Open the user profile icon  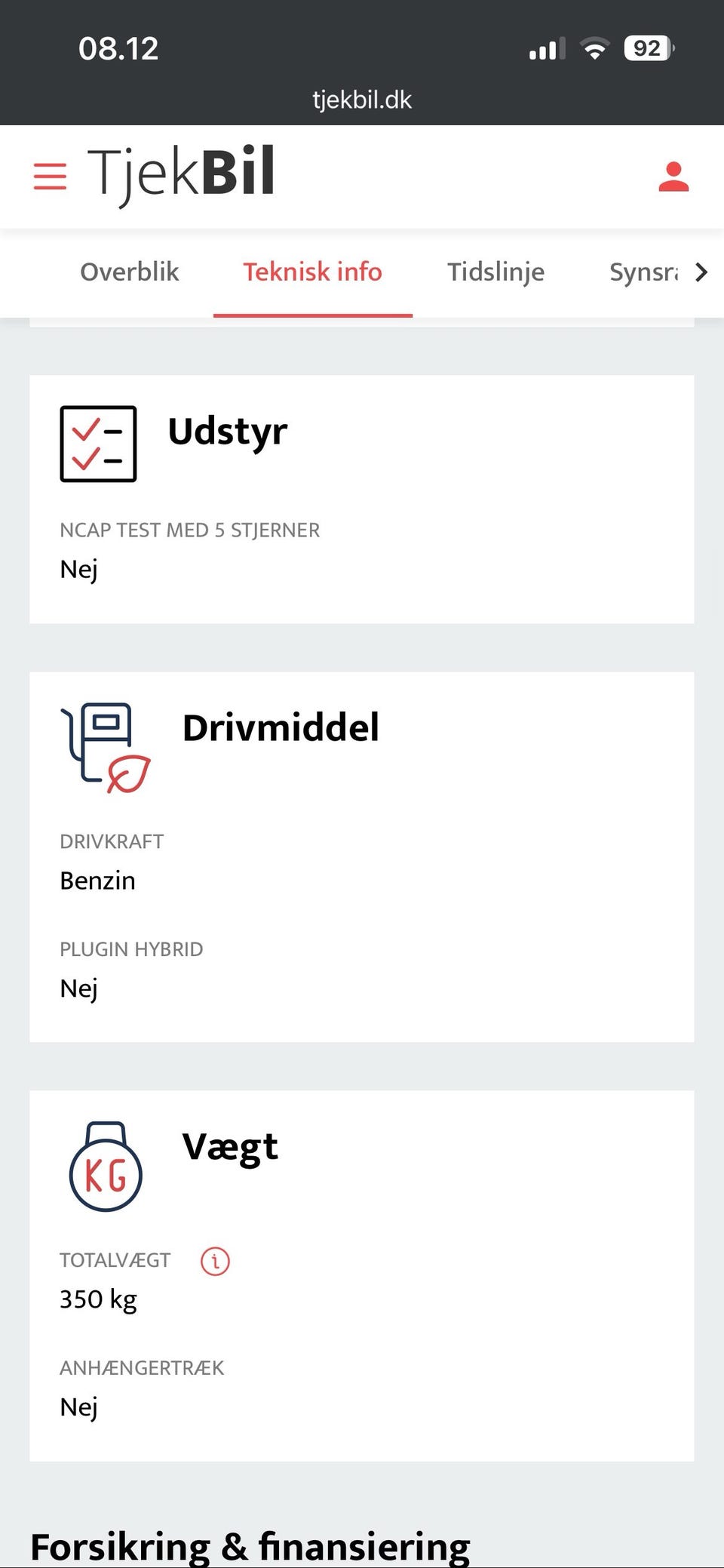coord(673,177)
